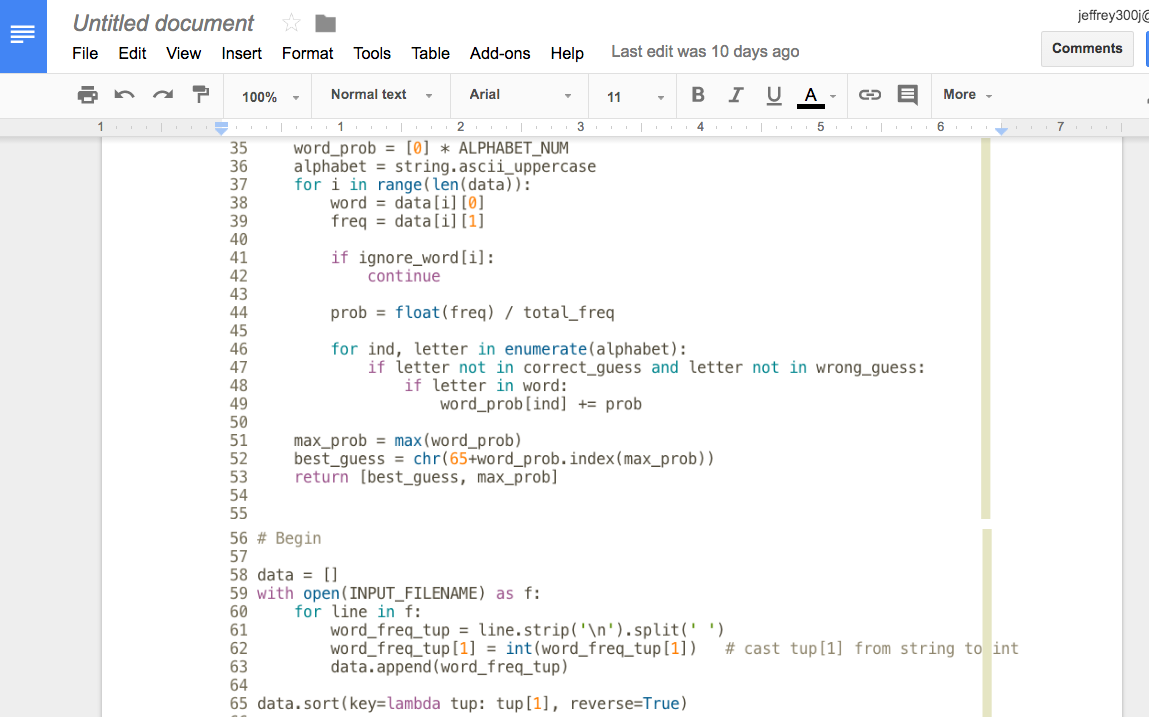Open the Edit menu
The image size is (1149, 717).
(132, 54)
